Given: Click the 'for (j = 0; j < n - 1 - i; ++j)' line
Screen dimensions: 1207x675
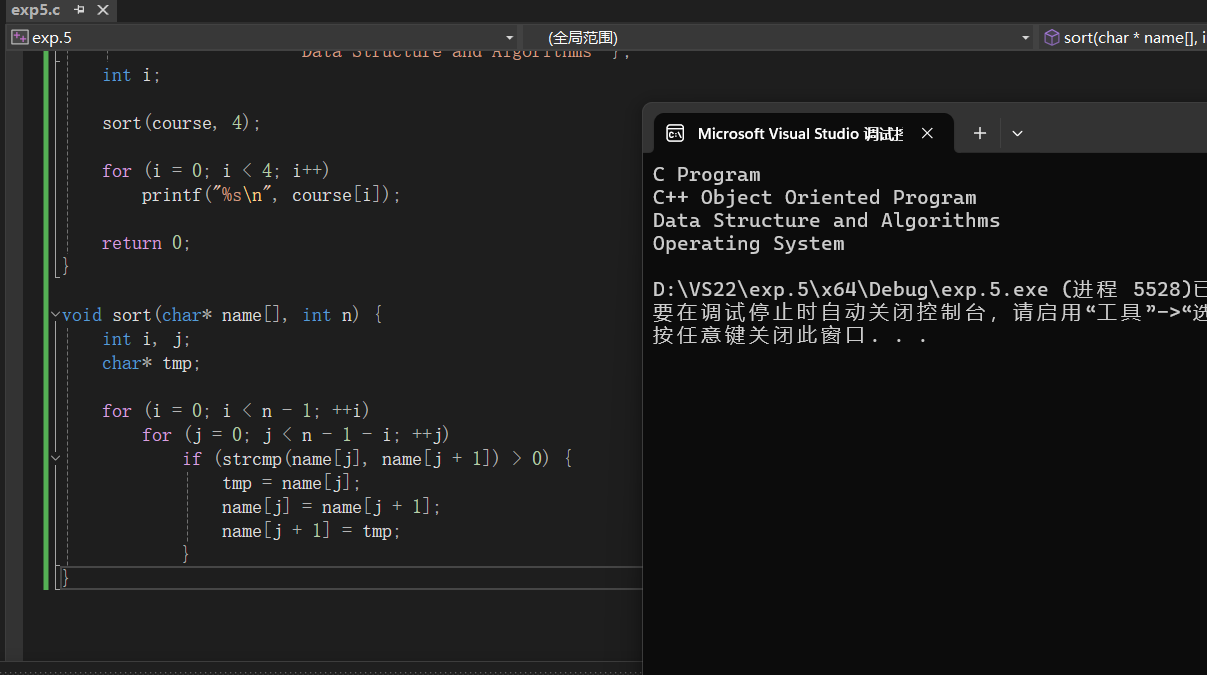Looking at the screenshot, I should [296, 435].
